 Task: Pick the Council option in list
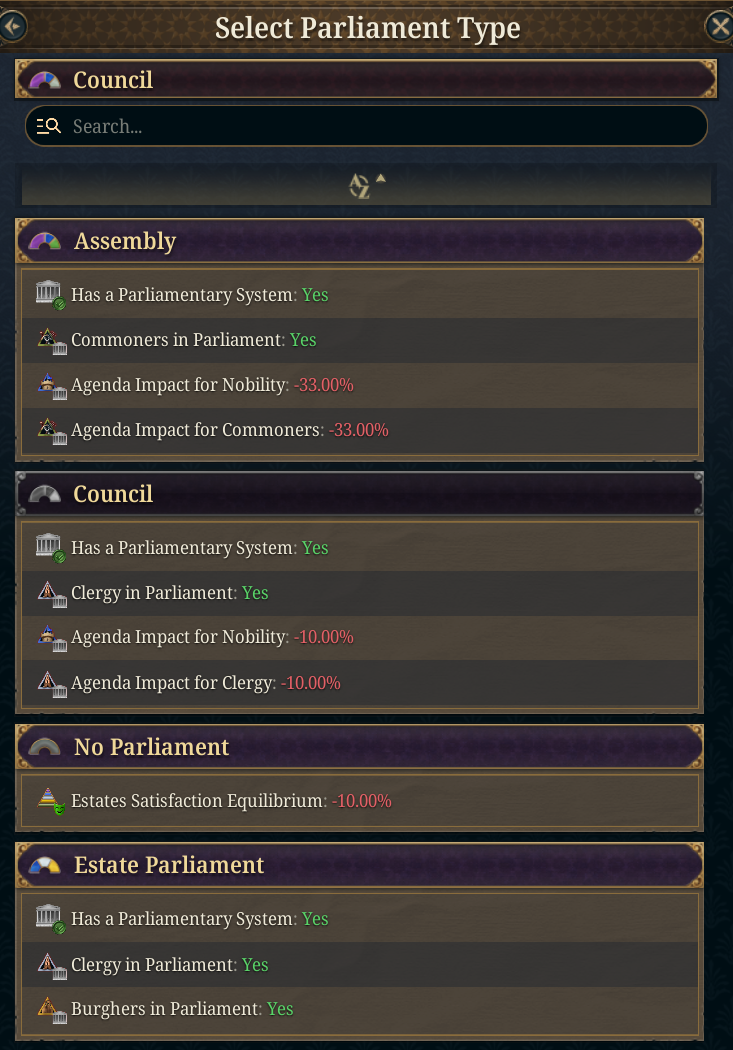[x=359, y=494]
